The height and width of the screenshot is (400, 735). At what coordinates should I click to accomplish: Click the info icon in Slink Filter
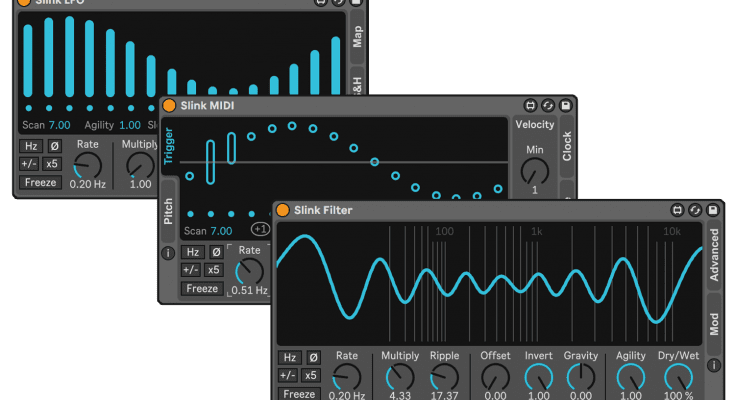coord(713,365)
